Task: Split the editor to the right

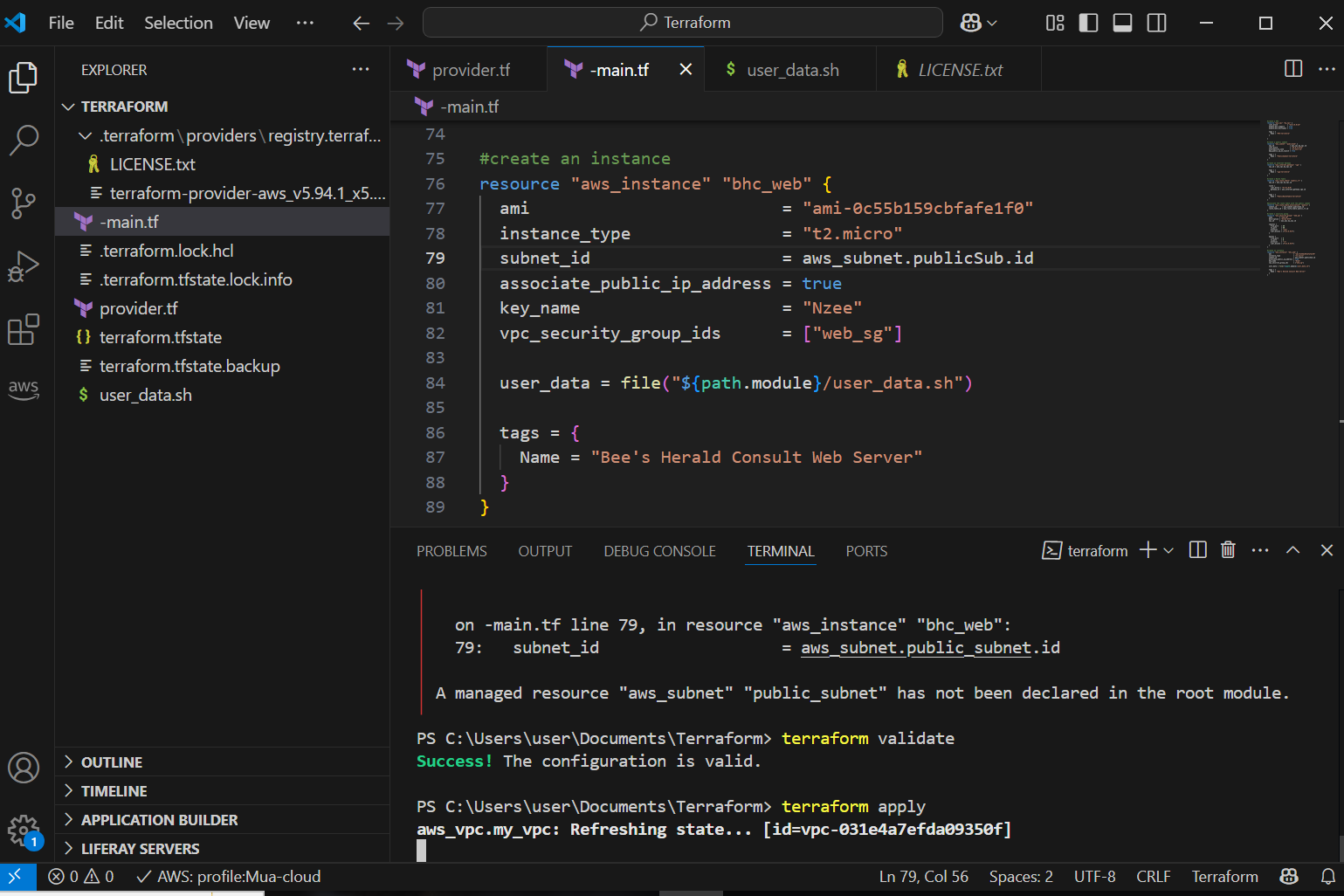Action: coord(1293,69)
